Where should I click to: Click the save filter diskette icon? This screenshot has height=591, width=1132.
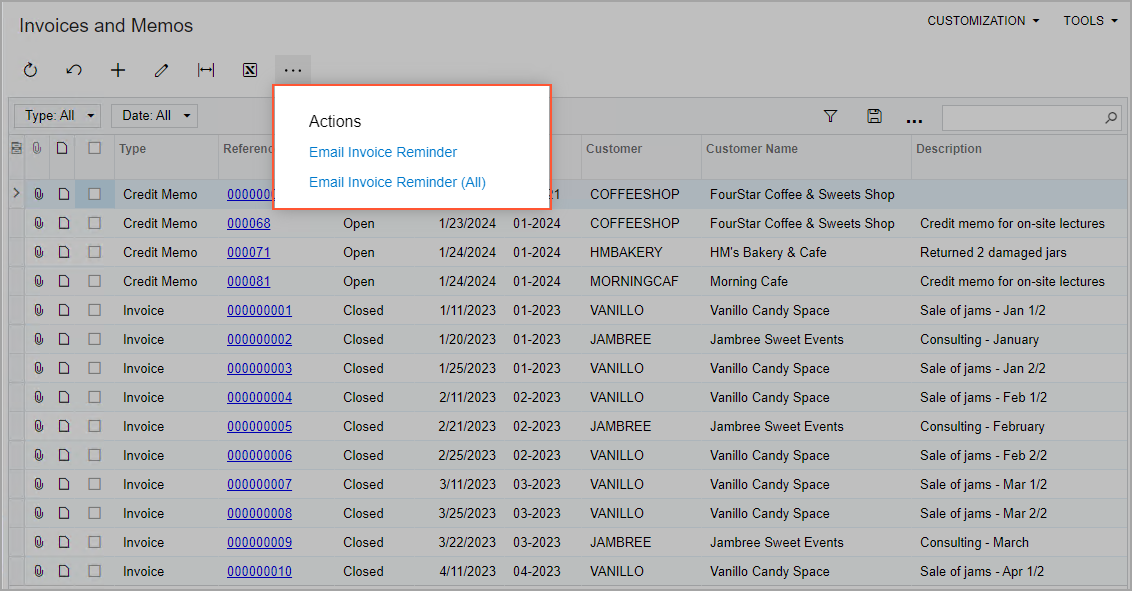coord(874,117)
